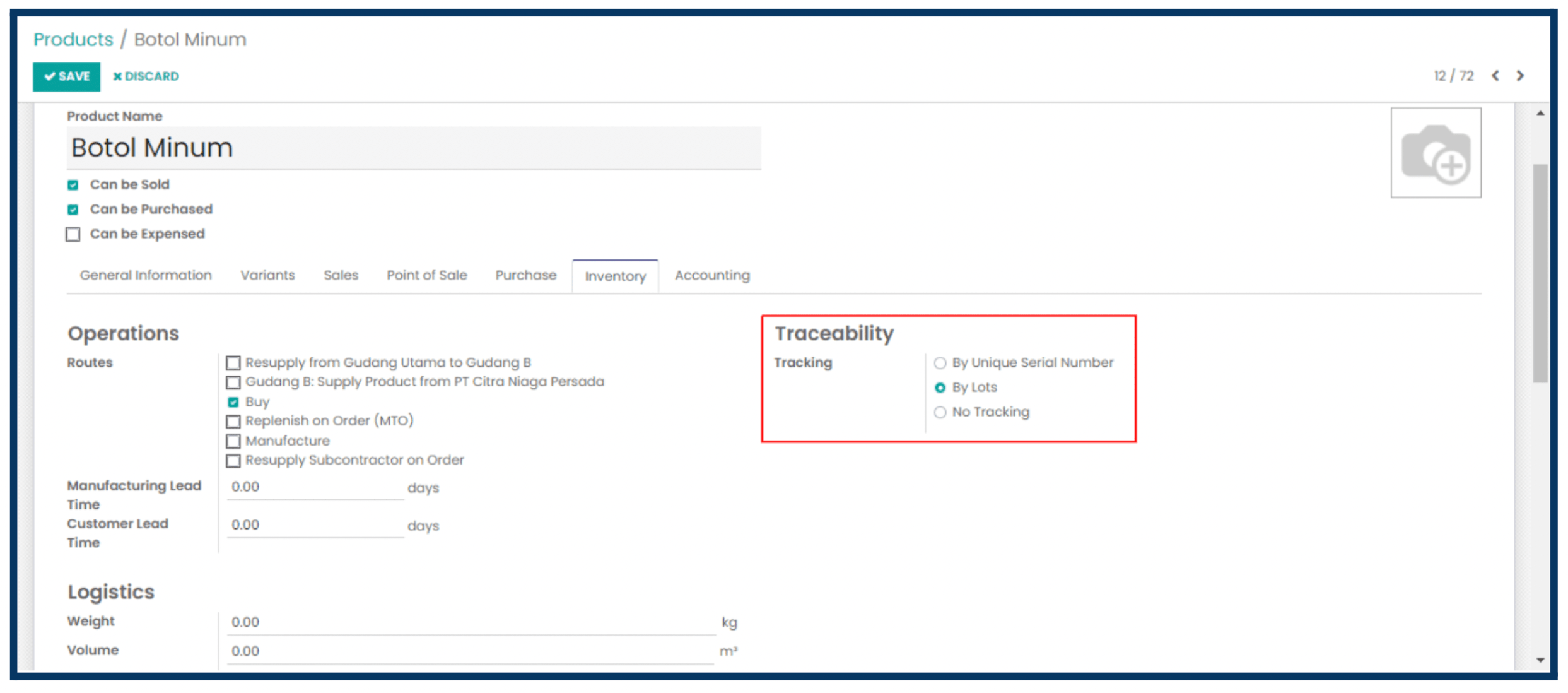Click the scrollbar up arrow
1568x693 pixels.
point(1540,114)
